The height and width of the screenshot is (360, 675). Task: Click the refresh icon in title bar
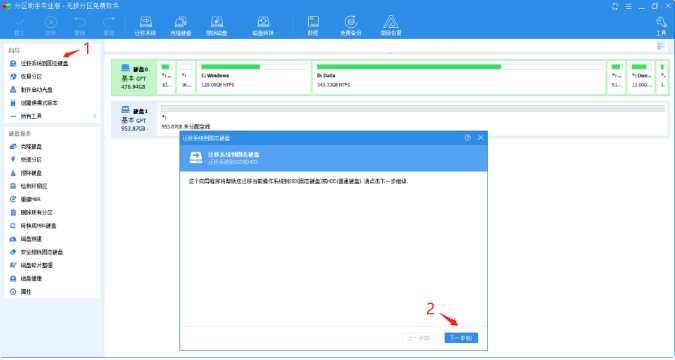point(615,6)
